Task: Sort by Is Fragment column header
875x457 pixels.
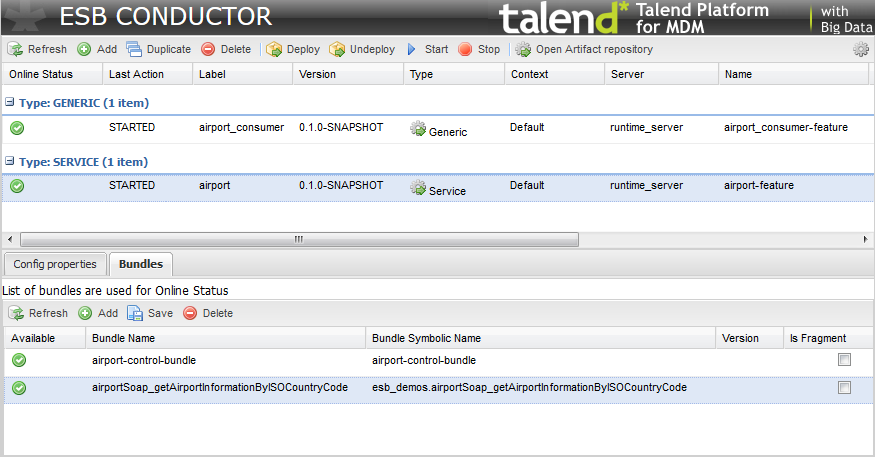Action: [828, 339]
